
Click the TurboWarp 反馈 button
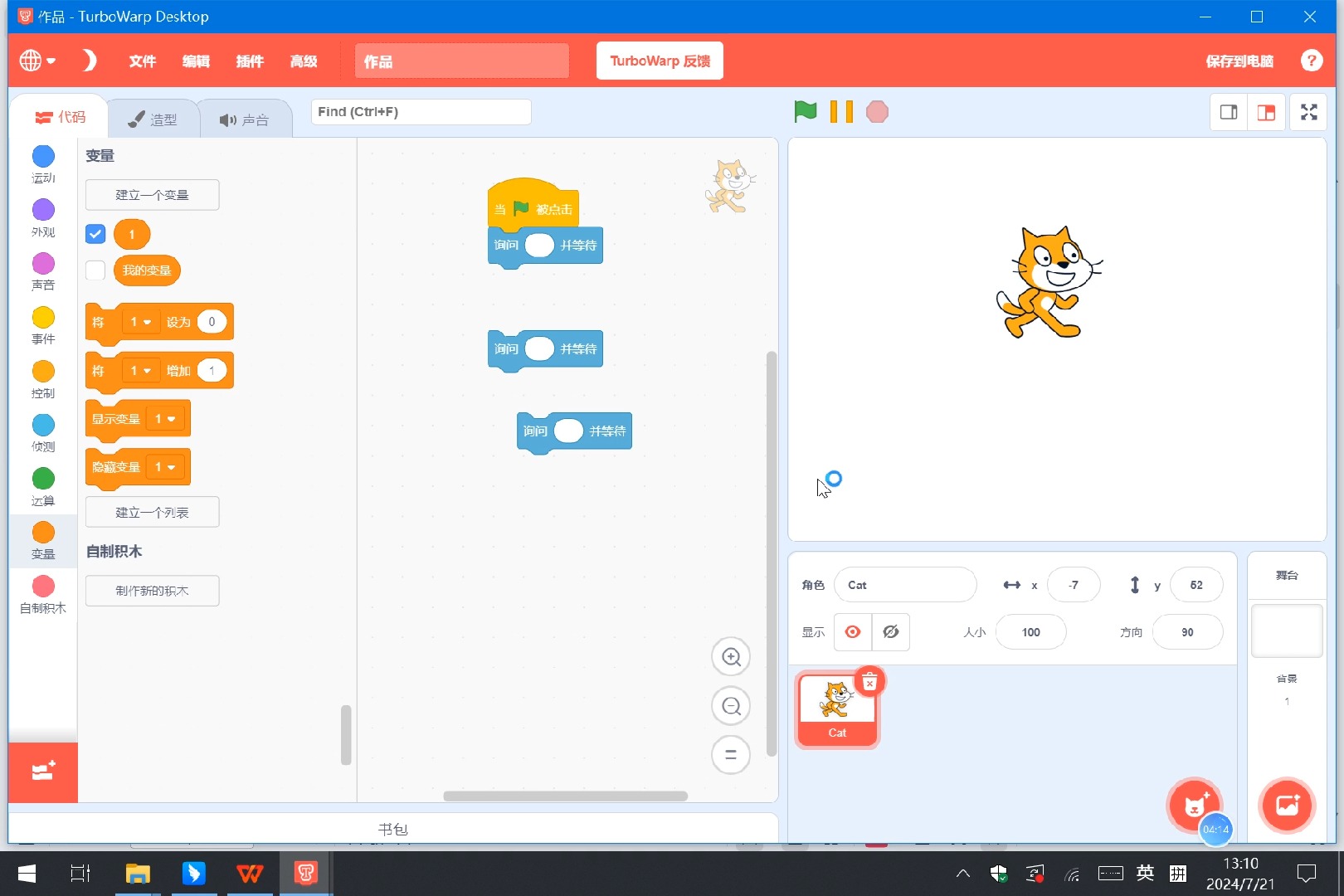pyautogui.click(x=660, y=61)
